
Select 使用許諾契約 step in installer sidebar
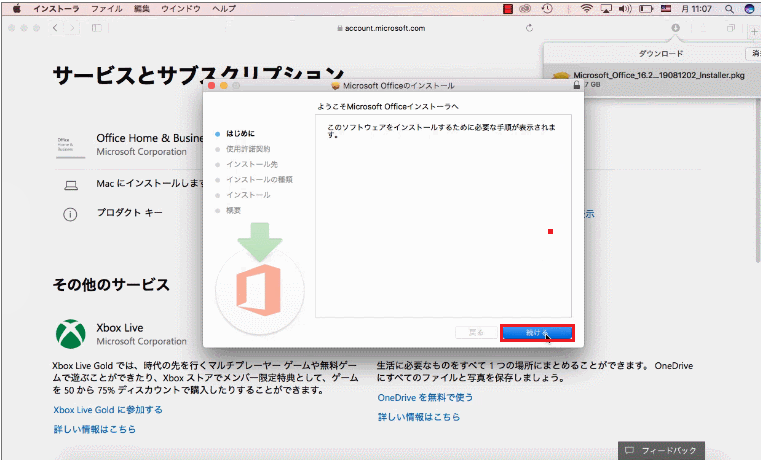248,149
